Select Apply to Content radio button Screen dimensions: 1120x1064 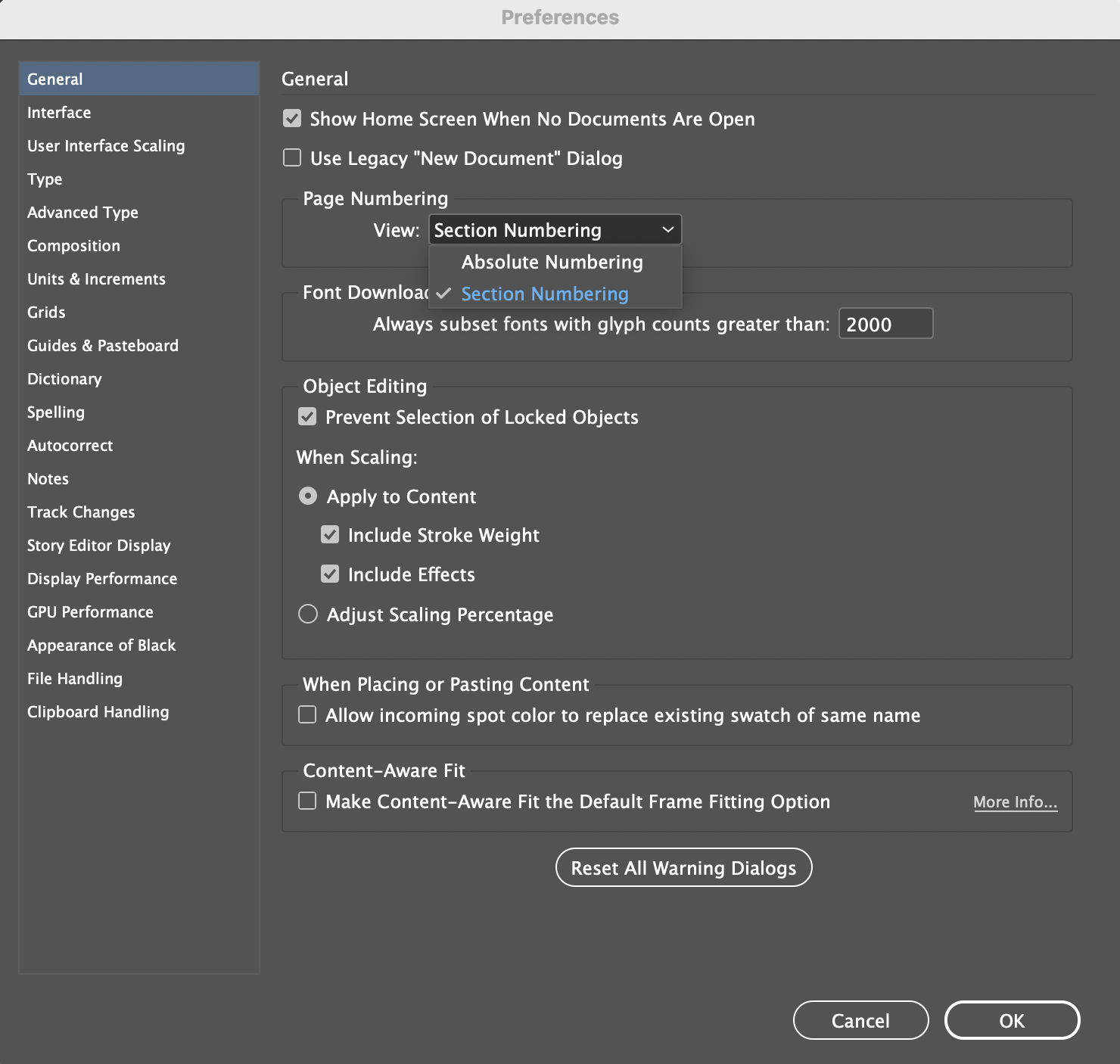point(308,496)
